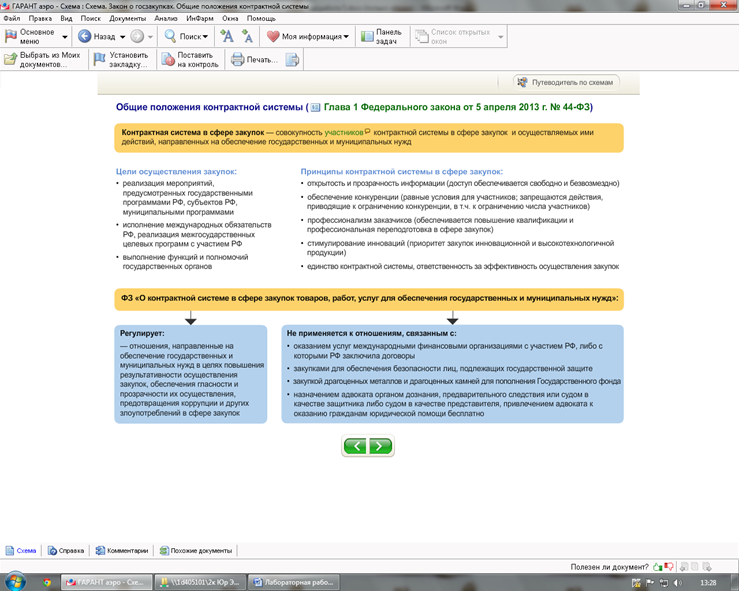Open the Action Center flag tray icon
Image resolution: width=739 pixels, height=591 pixels.
[650, 583]
